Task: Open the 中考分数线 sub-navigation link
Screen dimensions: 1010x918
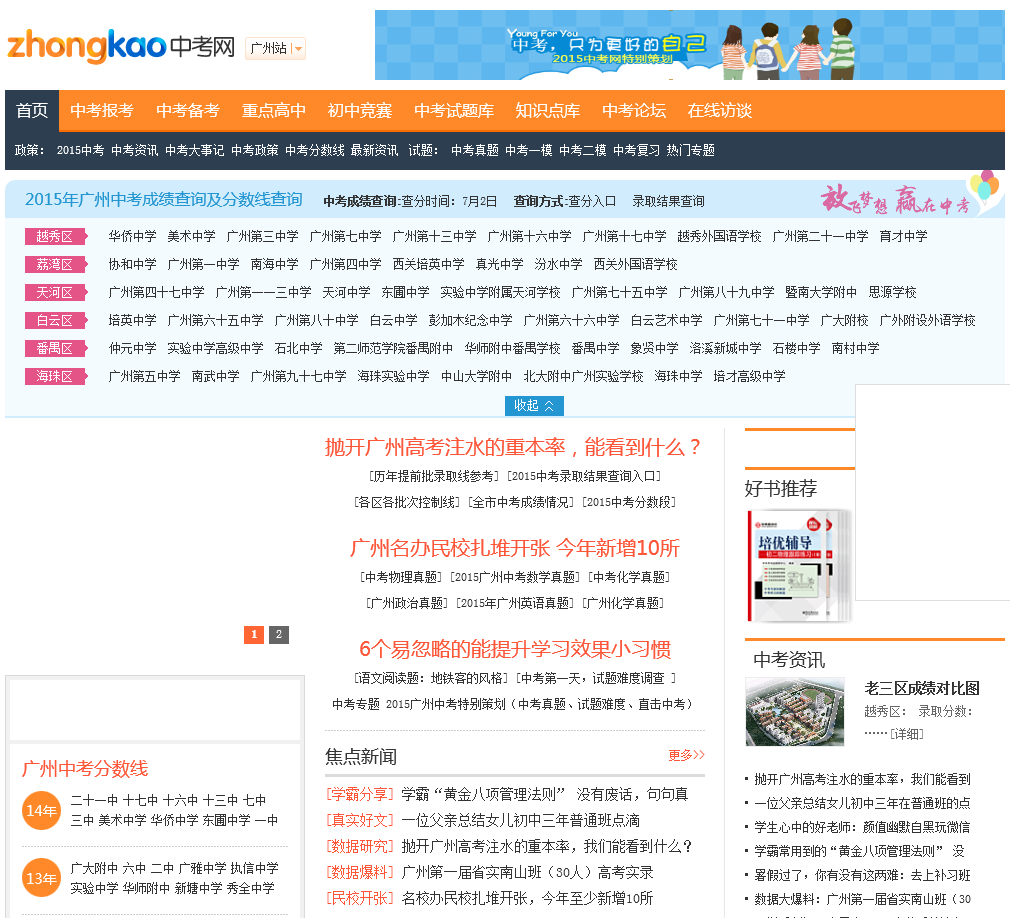Action: [x=315, y=150]
